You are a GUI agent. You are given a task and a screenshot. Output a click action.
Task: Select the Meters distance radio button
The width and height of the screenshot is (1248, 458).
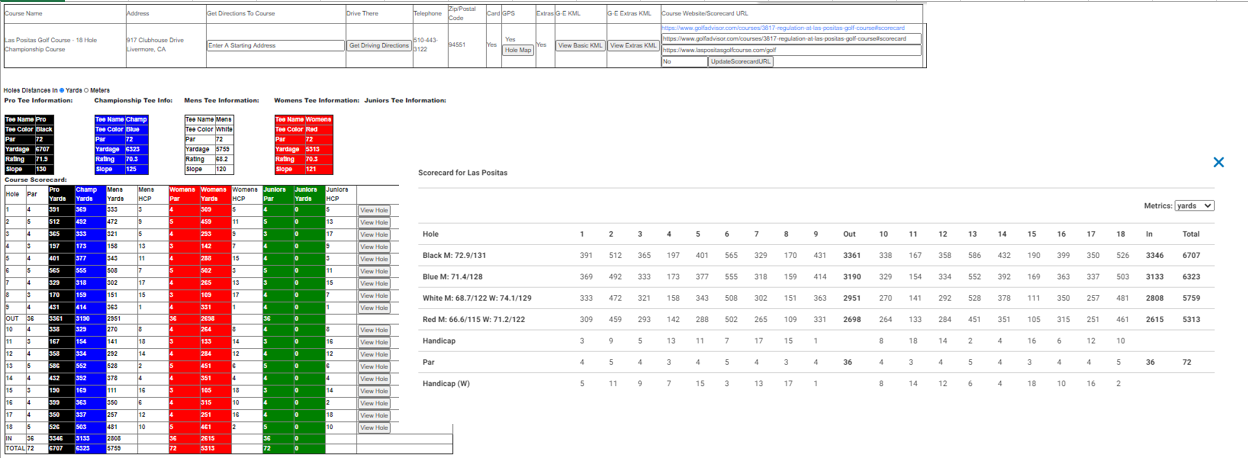point(87,90)
